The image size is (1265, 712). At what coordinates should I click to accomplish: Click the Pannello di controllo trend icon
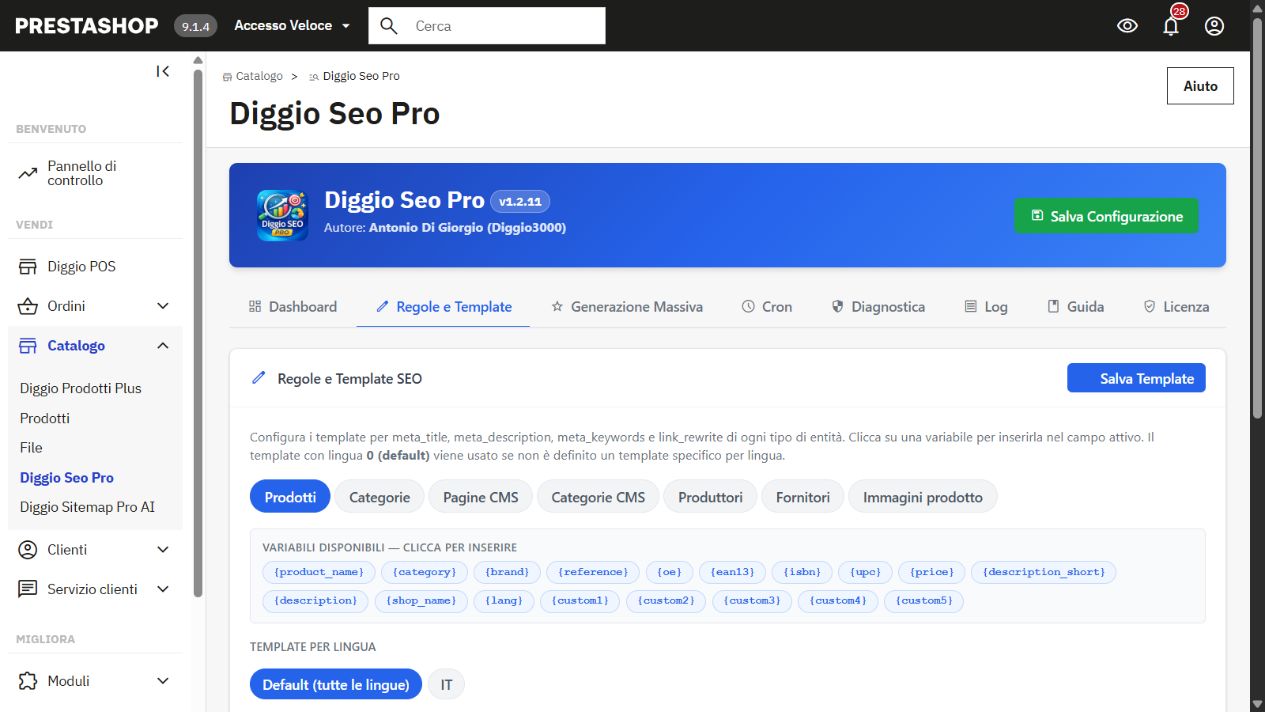[28, 173]
